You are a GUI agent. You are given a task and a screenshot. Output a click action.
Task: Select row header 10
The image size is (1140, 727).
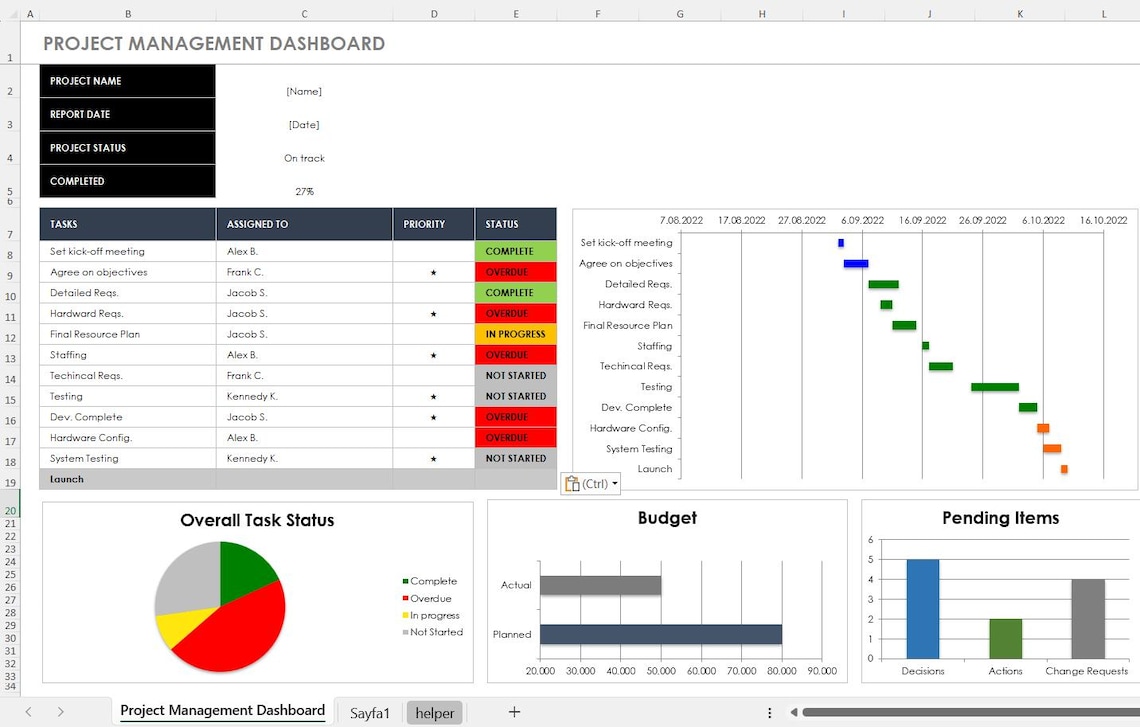click(x=10, y=296)
